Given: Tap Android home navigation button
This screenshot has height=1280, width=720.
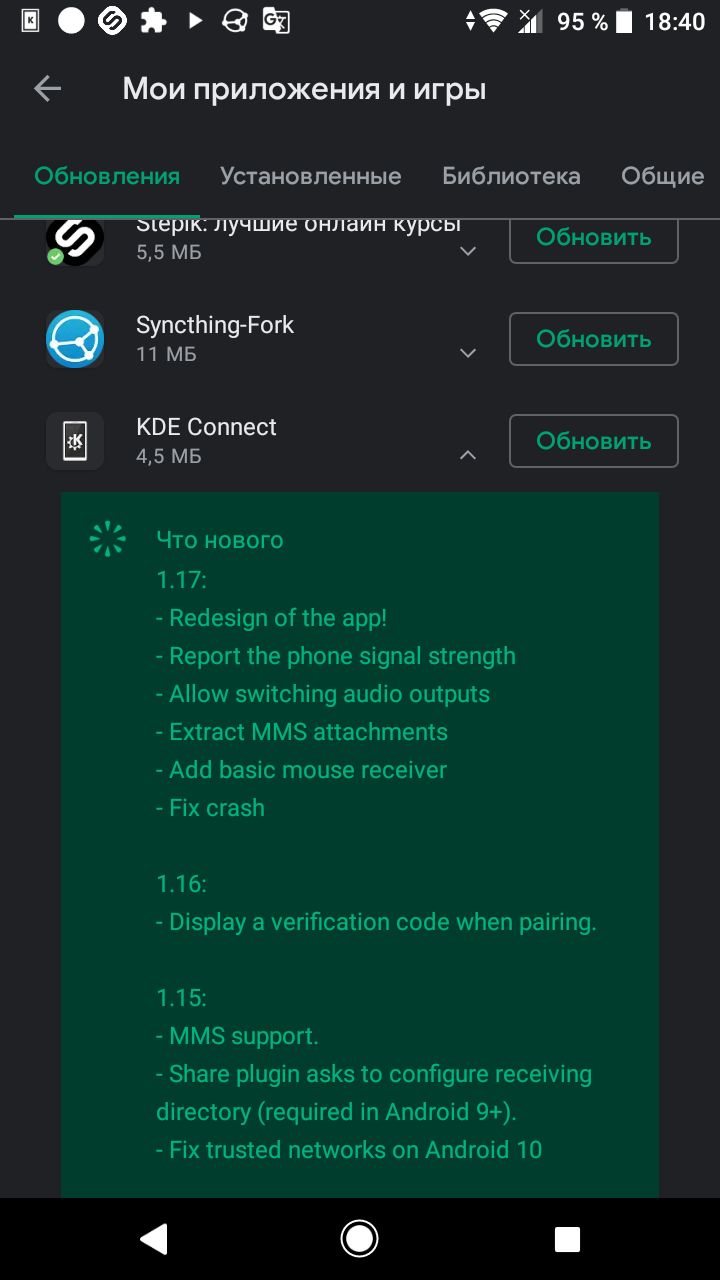Looking at the screenshot, I should tap(359, 1240).
